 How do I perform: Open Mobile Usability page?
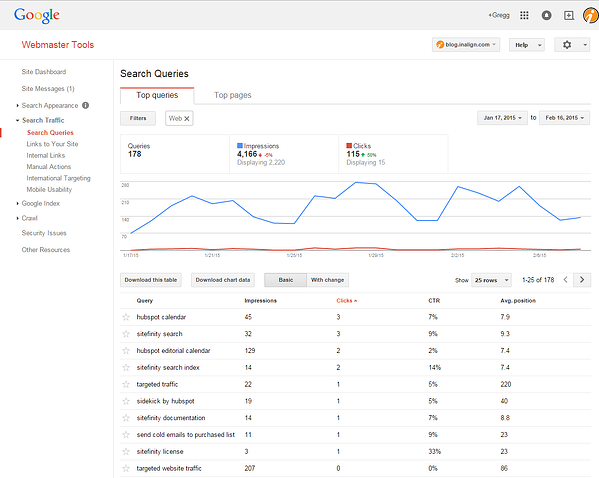tap(49, 190)
